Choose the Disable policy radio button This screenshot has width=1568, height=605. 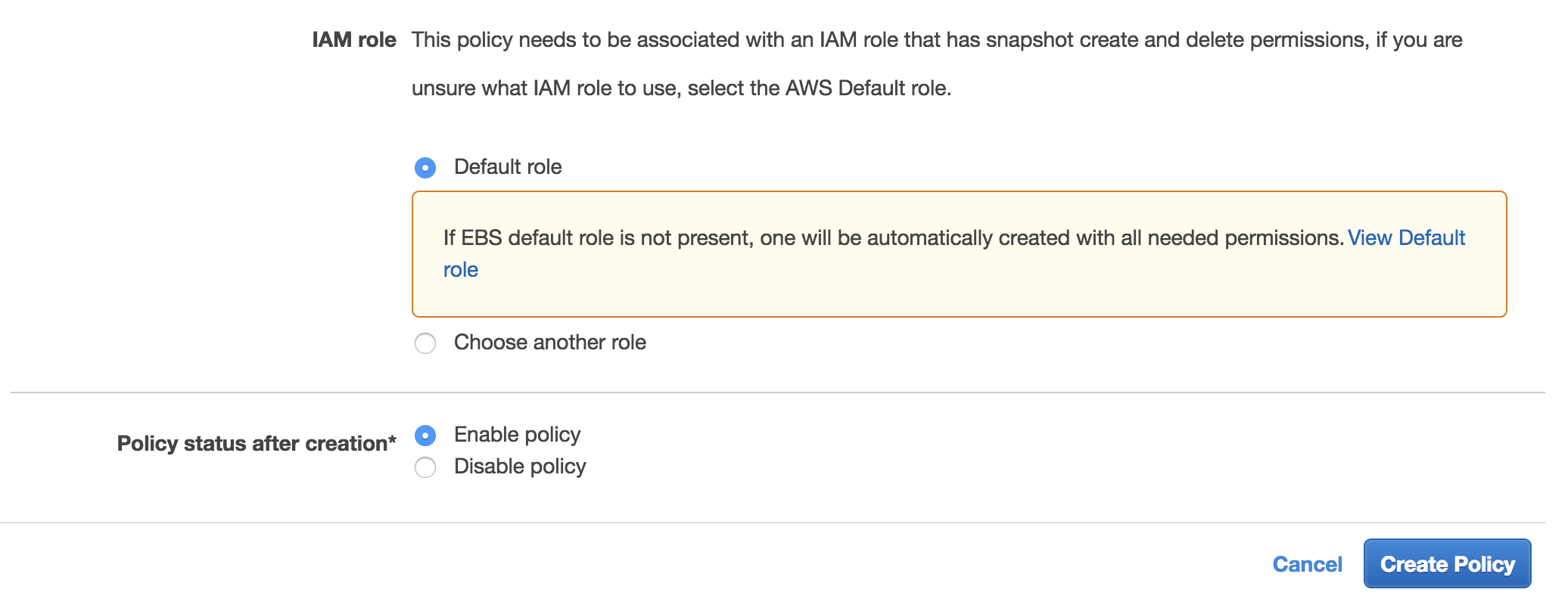coord(425,467)
